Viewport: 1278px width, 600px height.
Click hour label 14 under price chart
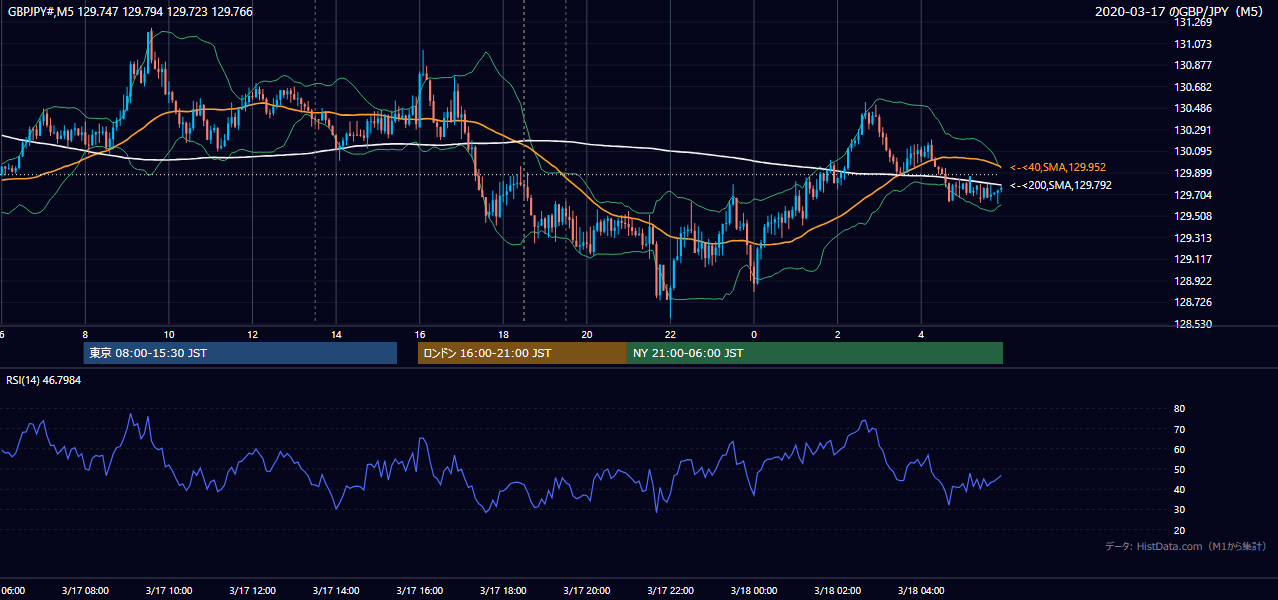point(336,335)
